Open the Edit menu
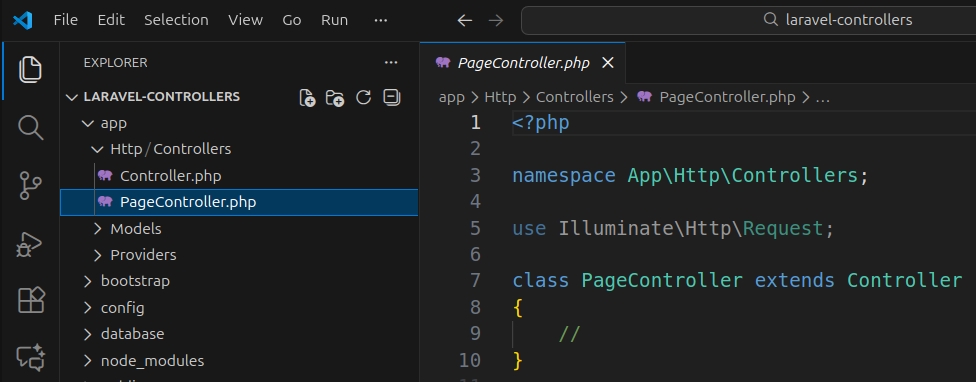Screen dimensions: 976x382 point(111,20)
